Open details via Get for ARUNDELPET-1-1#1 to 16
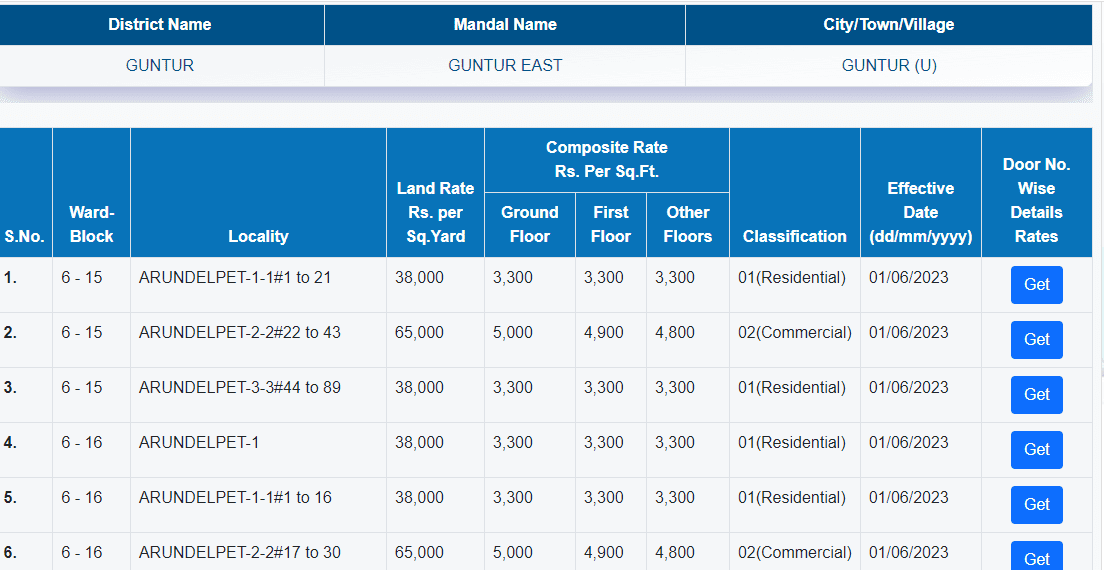This screenshot has height=570, width=1104. (x=1036, y=505)
